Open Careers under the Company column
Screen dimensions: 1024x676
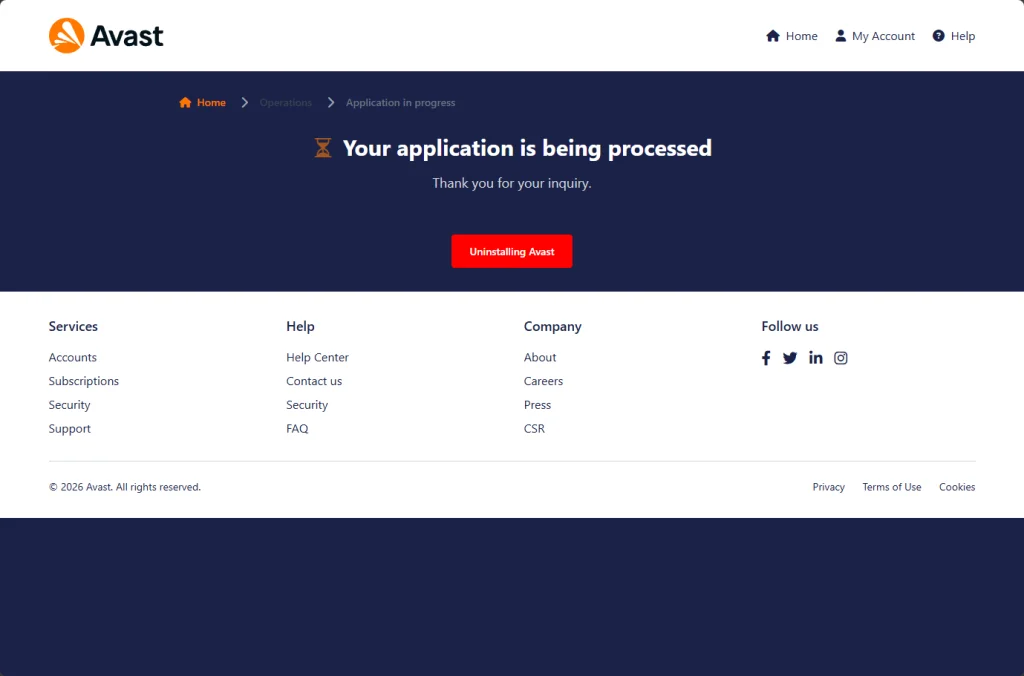tap(543, 381)
